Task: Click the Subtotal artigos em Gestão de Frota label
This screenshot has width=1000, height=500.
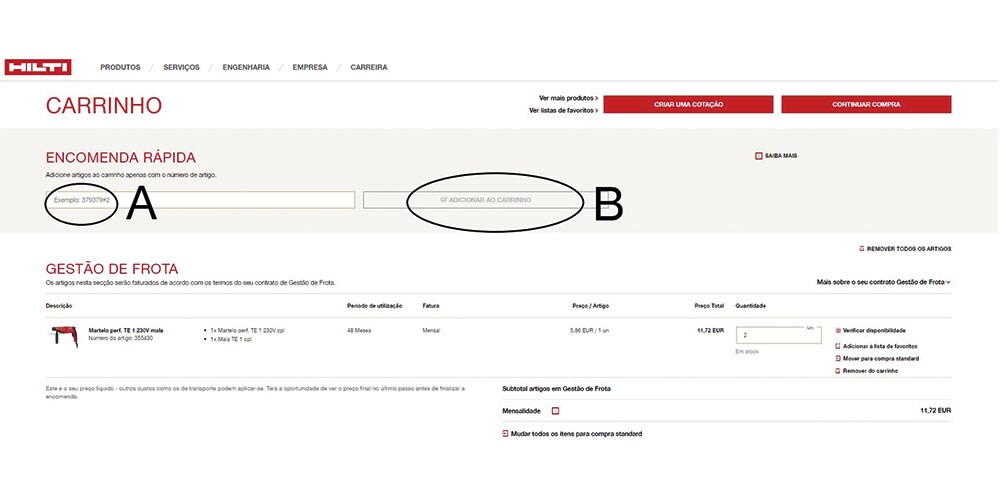Action: (557, 388)
